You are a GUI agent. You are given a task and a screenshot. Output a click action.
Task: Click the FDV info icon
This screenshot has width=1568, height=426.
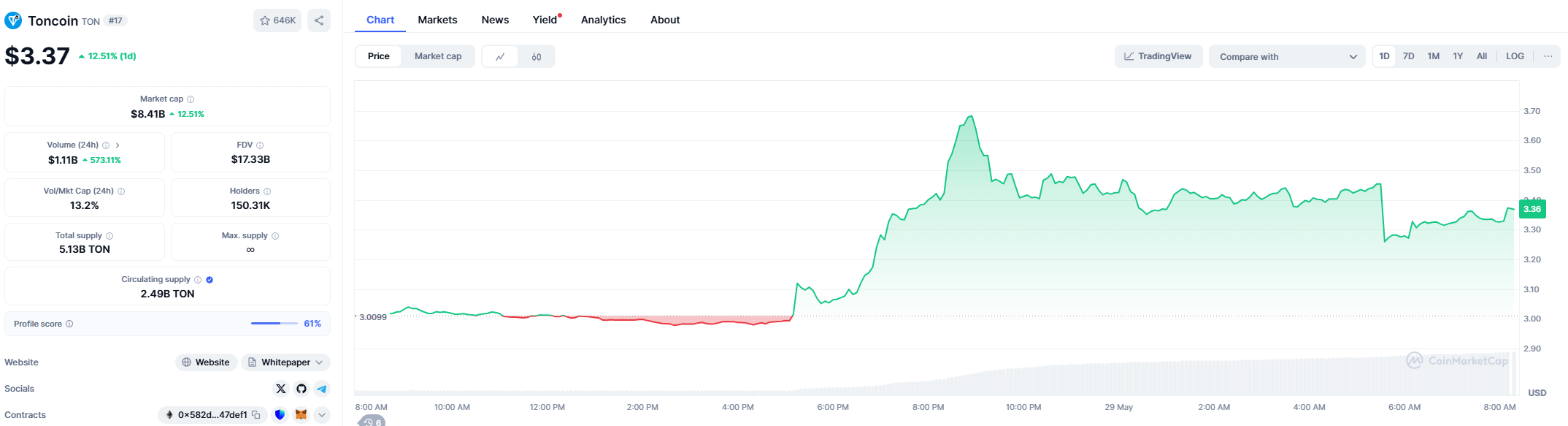[260, 145]
